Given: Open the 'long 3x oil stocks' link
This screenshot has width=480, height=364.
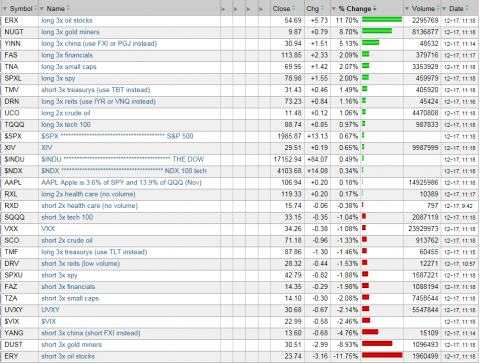Looking at the screenshot, I should 67,20.
